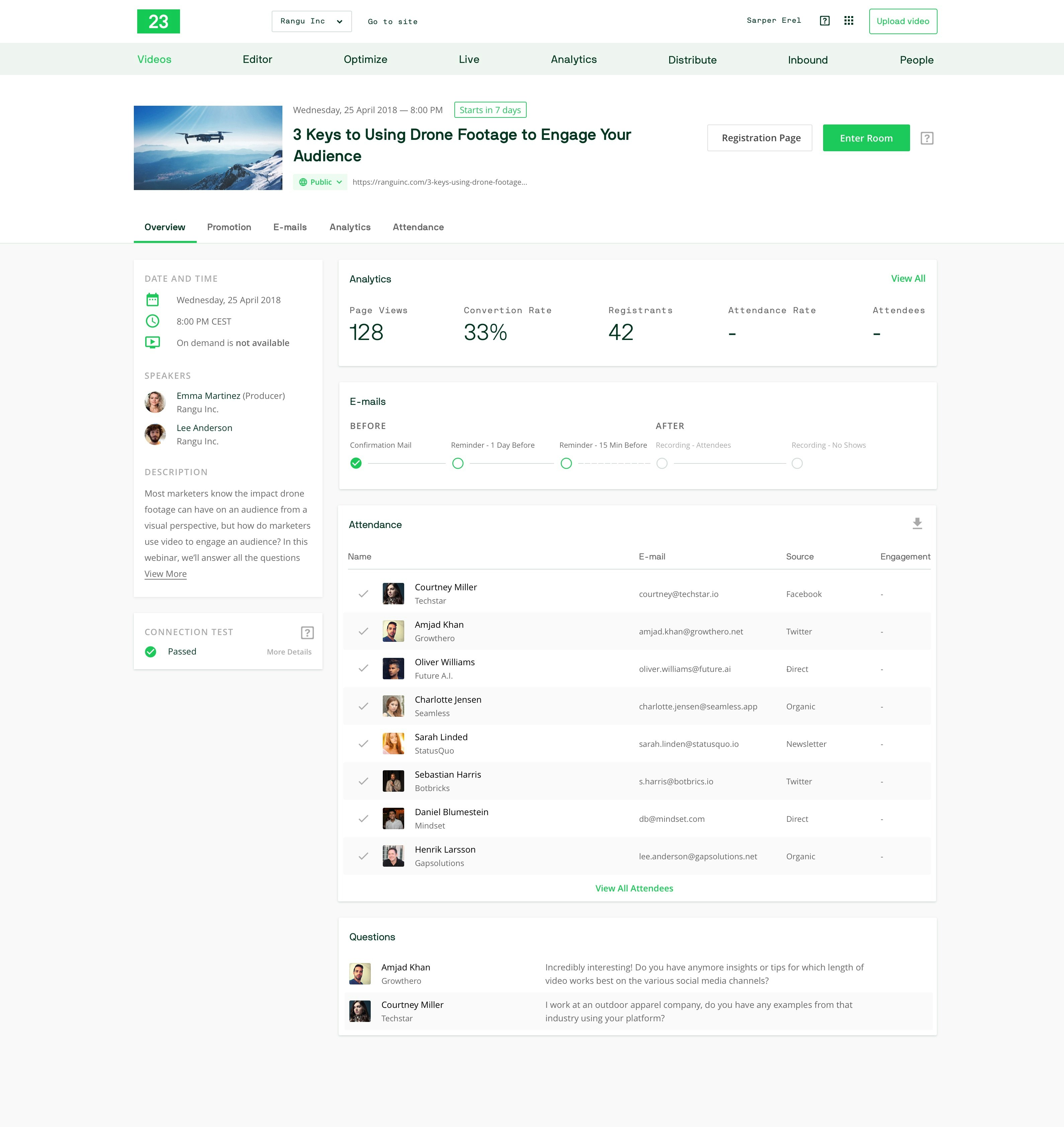The height and width of the screenshot is (1127, 1064).
Task: Click the 23 logo in the top bar
Action: tap(158, 21)
